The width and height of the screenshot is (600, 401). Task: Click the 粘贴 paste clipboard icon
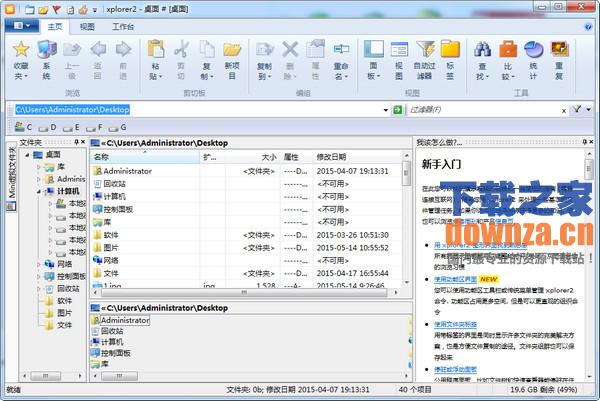[x=156, y=50]
